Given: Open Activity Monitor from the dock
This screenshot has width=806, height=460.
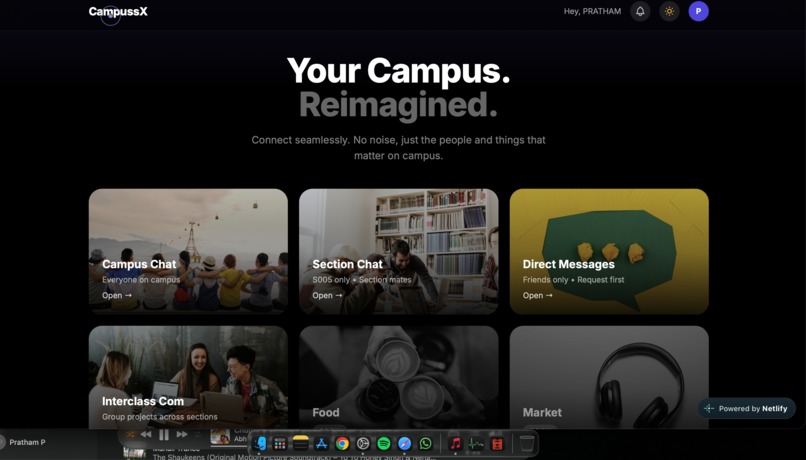Looking at the screenshot, I should tap(476, 444).
